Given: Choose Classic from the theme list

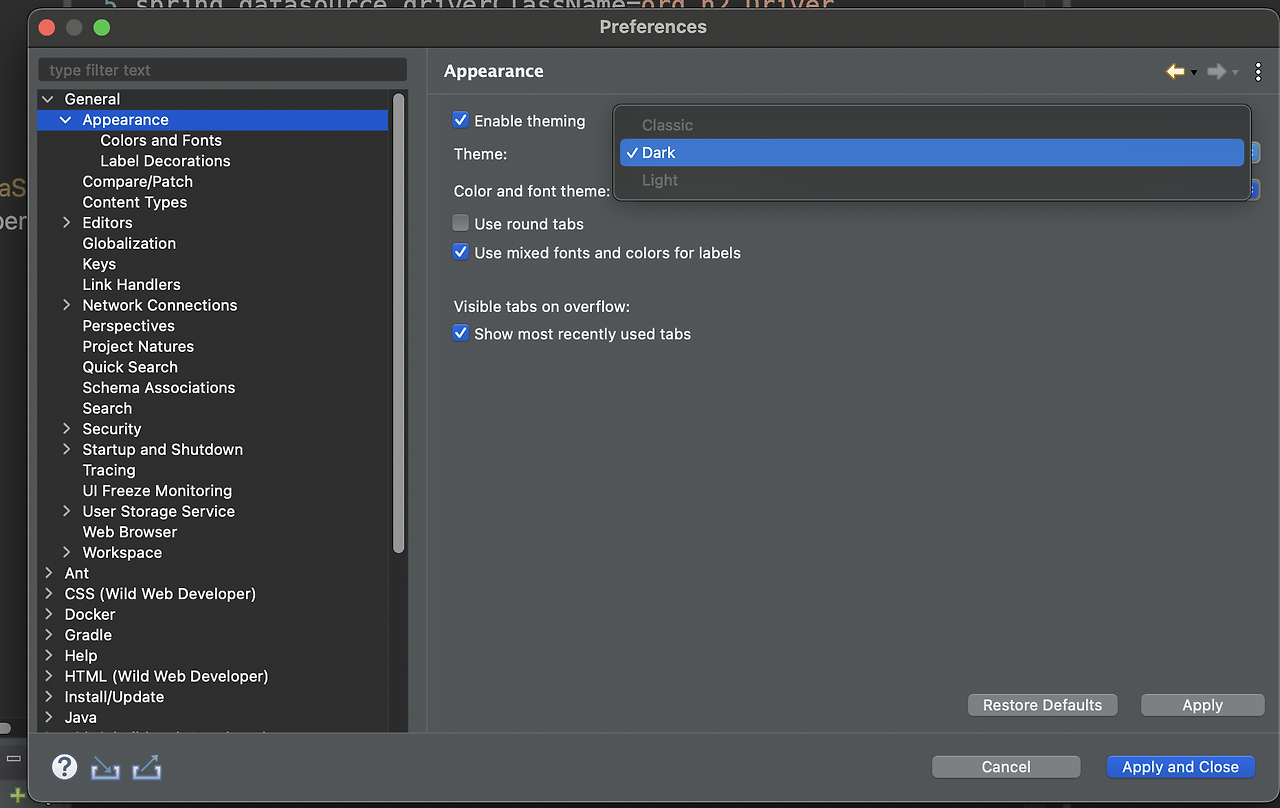Looking at the screenshot, I should coord(666,125).
